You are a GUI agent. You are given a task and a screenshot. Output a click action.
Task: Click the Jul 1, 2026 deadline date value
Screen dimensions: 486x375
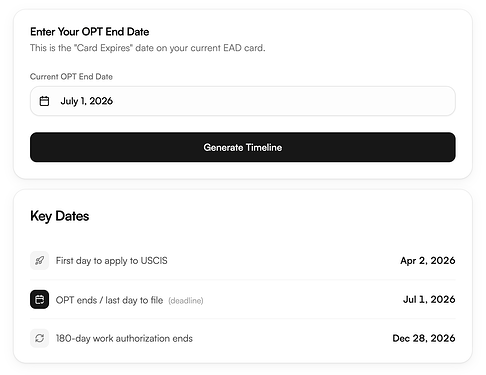tap(429, 299)
